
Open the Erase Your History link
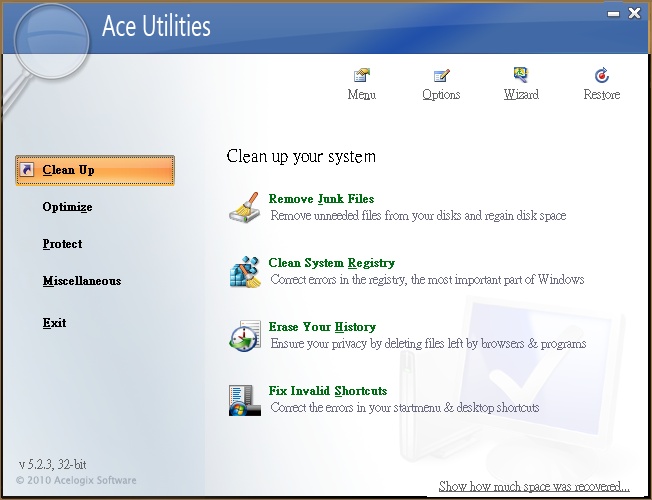(322, 327)
